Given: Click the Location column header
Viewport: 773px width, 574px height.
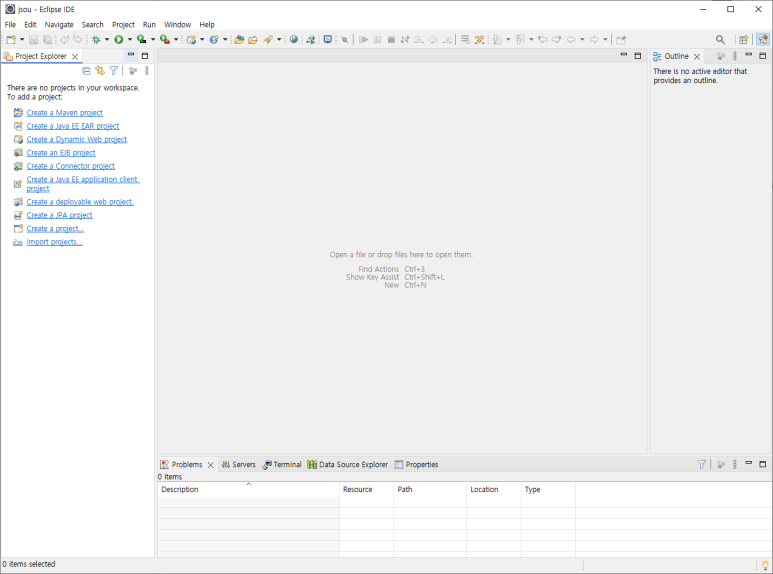Looking at the screenshot, I should [493, 490].
